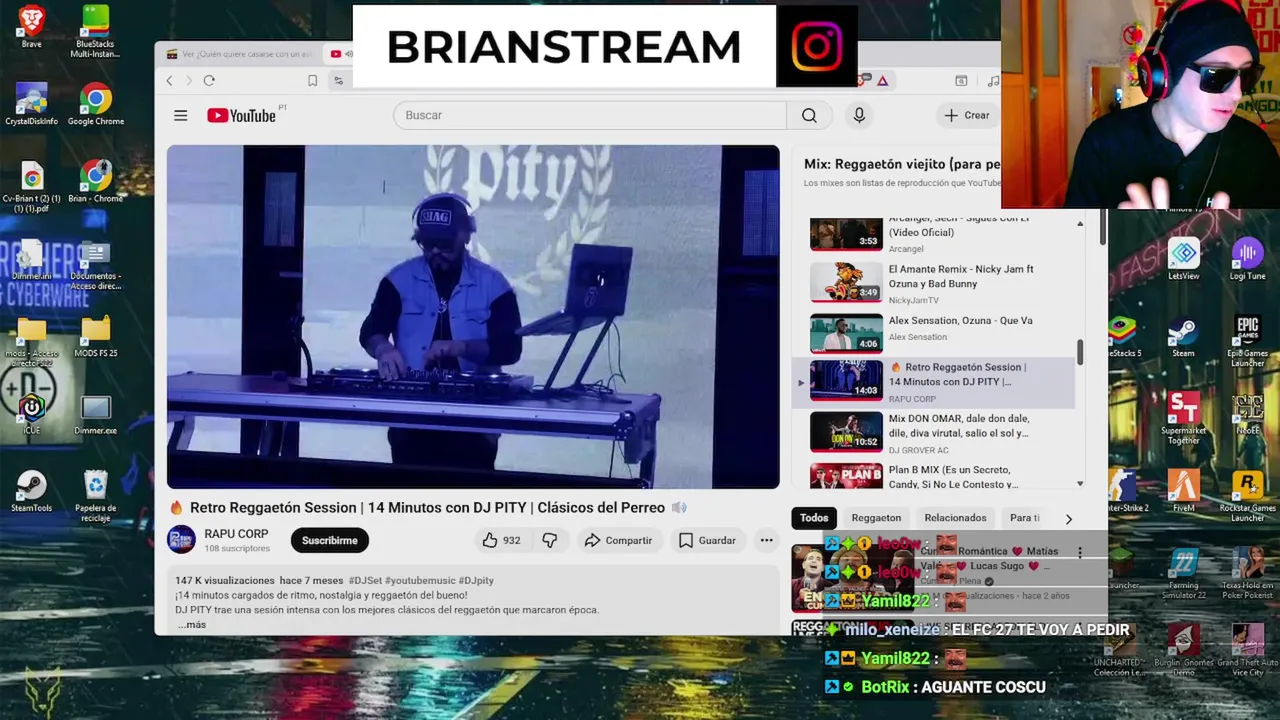
Task: Open the #DJSet hashtag link
Action: point(365,580)
